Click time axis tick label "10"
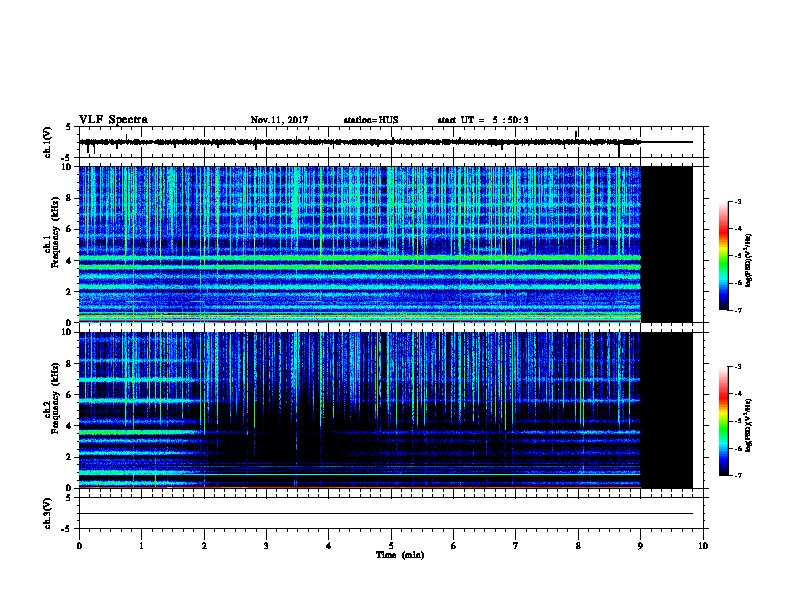This screenshot has width=792, height=612. coord(703,545)
